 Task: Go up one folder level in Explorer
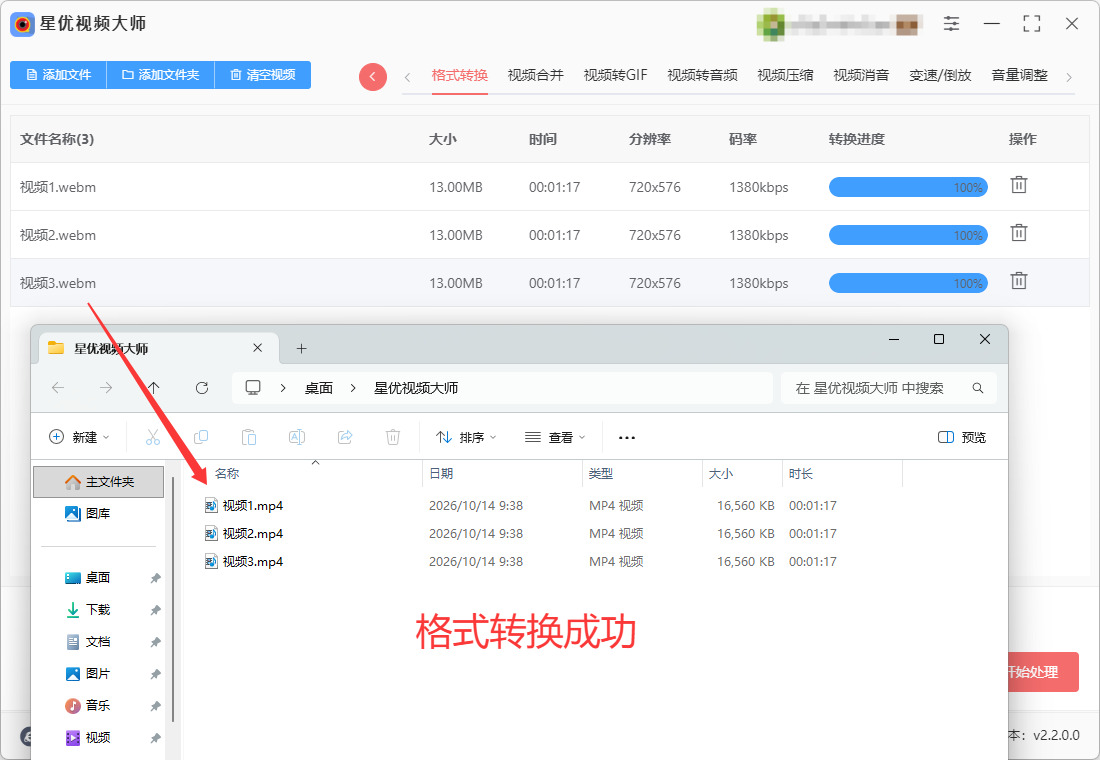(x=154, y=388)
